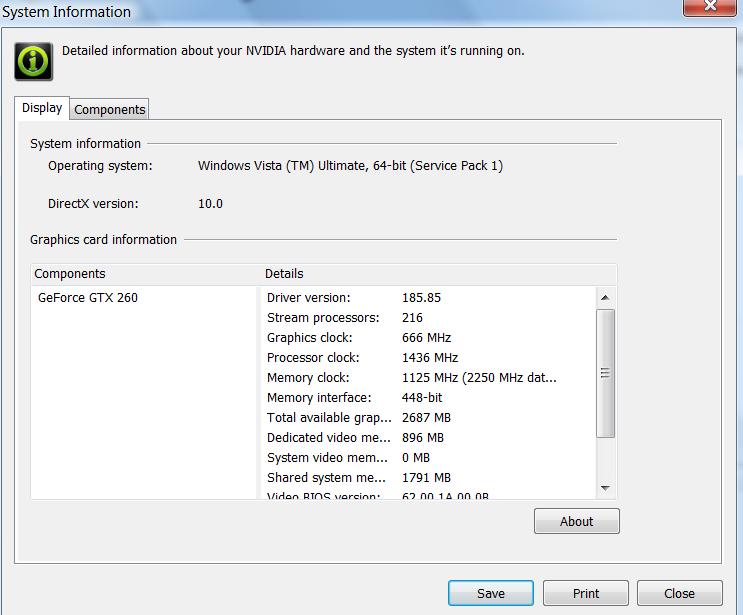The image size is (743, 615).
Task: Click the 2687 MB total graphics memory value
Action: [426, 417]
